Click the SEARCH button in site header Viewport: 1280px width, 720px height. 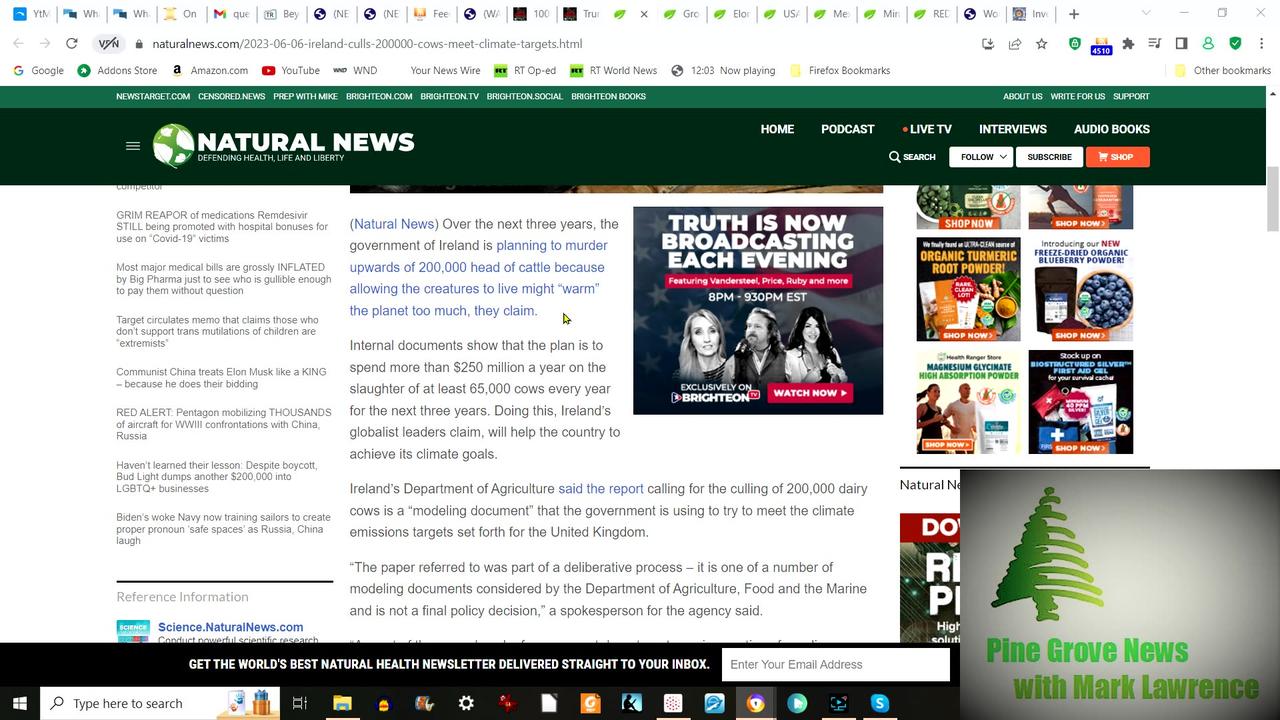(x=912, y=157)
